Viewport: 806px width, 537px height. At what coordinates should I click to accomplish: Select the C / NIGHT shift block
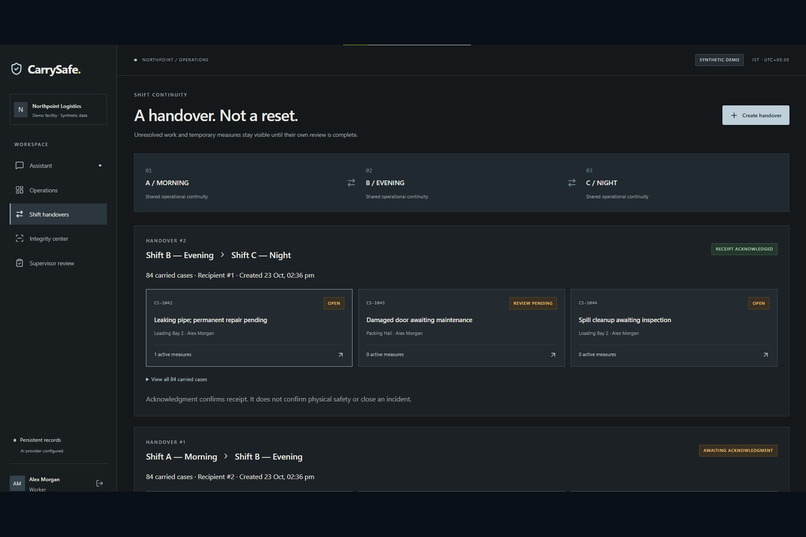[x=617, y=183]
